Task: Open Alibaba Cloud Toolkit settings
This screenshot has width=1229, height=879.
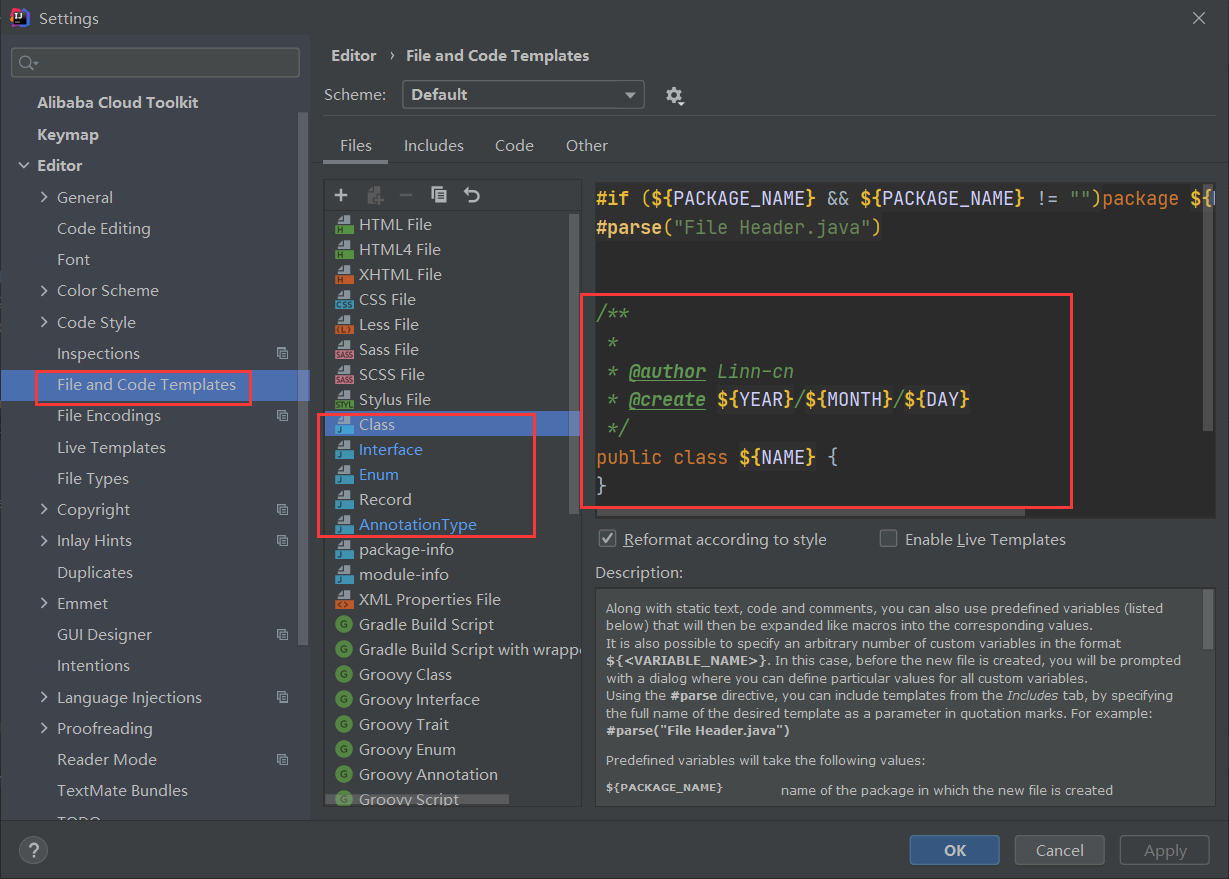Action: point(118,103)
